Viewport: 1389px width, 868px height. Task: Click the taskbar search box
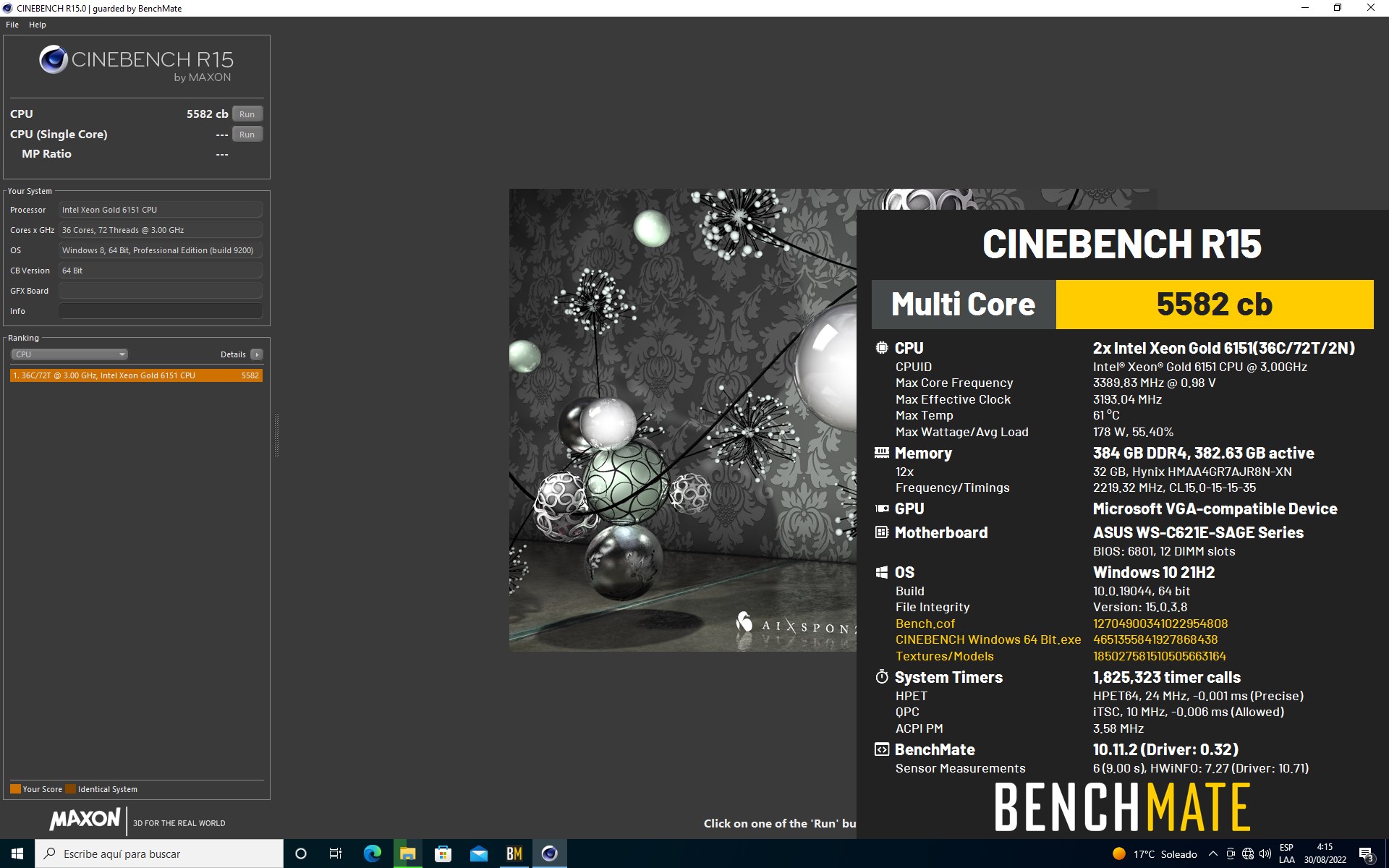(159, 854)
